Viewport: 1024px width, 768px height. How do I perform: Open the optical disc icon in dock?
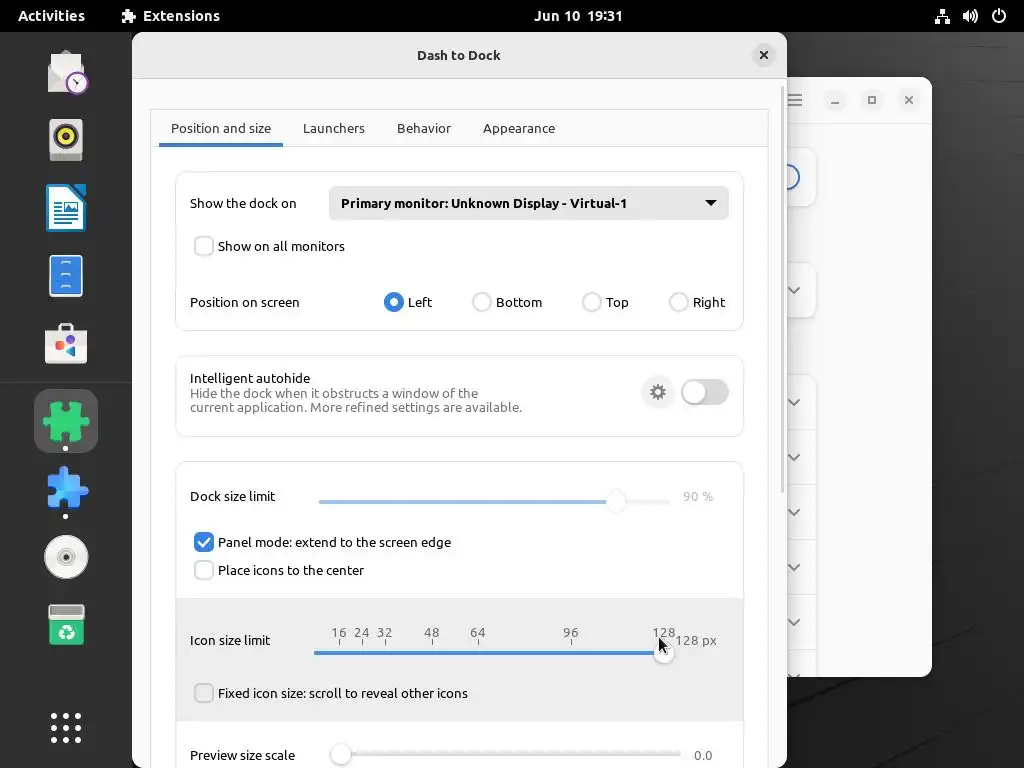pyautogui.click(x=66, y=557)
